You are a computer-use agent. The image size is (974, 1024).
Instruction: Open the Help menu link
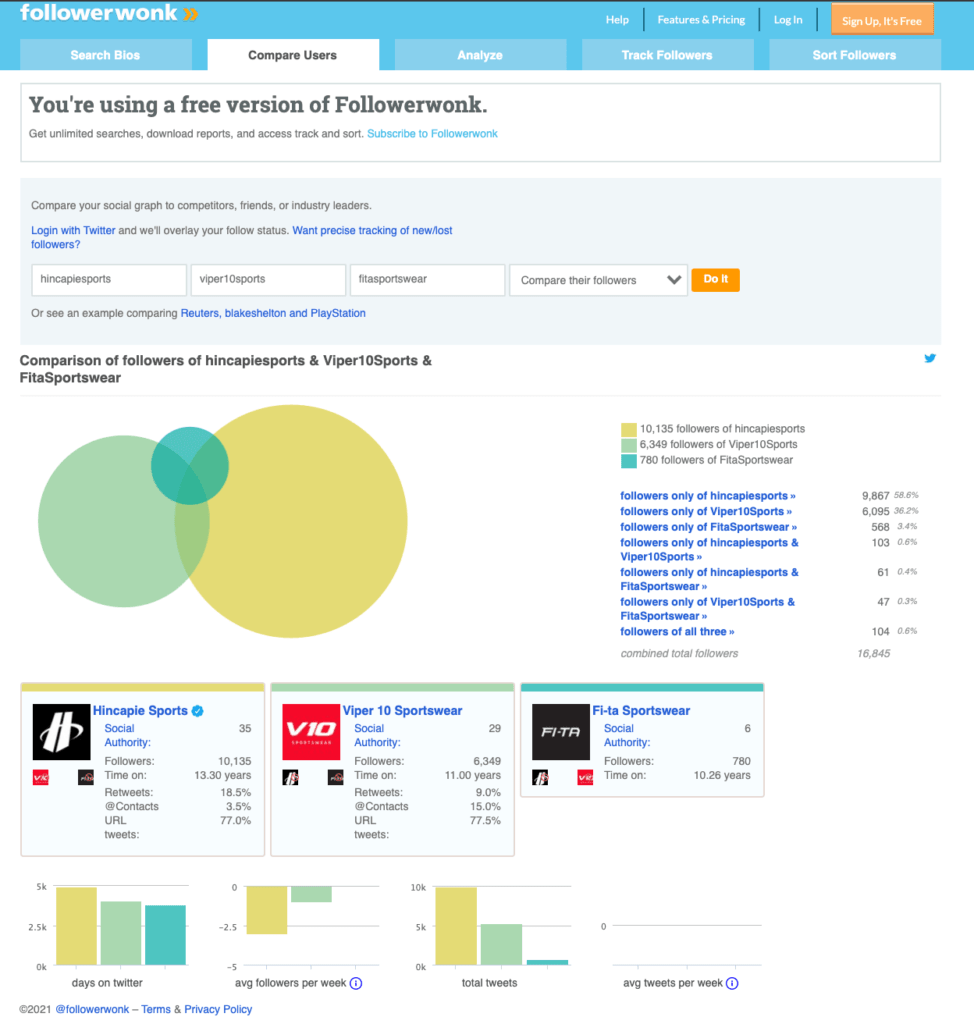tap(617, 20)
